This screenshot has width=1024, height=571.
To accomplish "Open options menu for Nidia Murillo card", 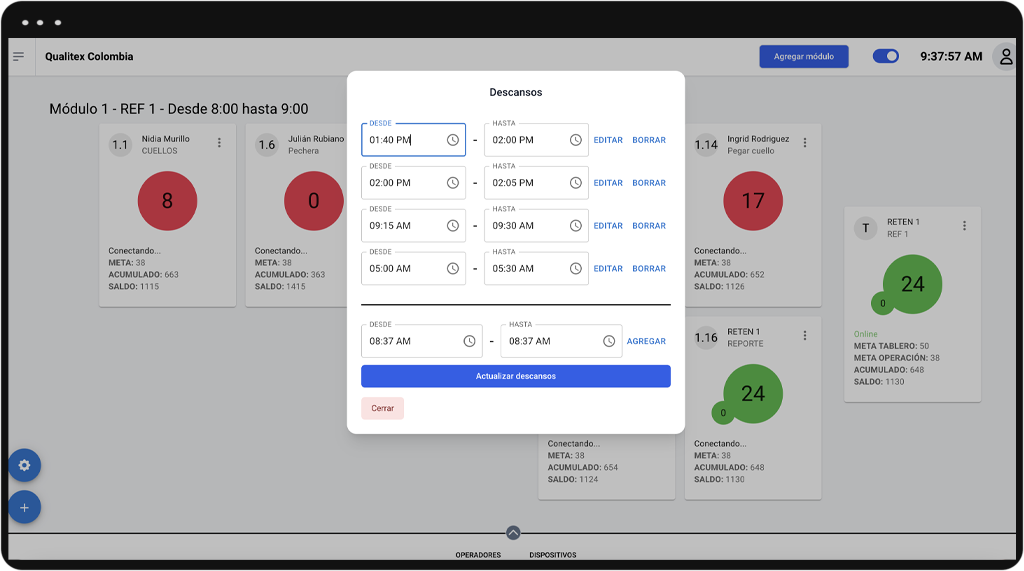I will tap(219, 144).
